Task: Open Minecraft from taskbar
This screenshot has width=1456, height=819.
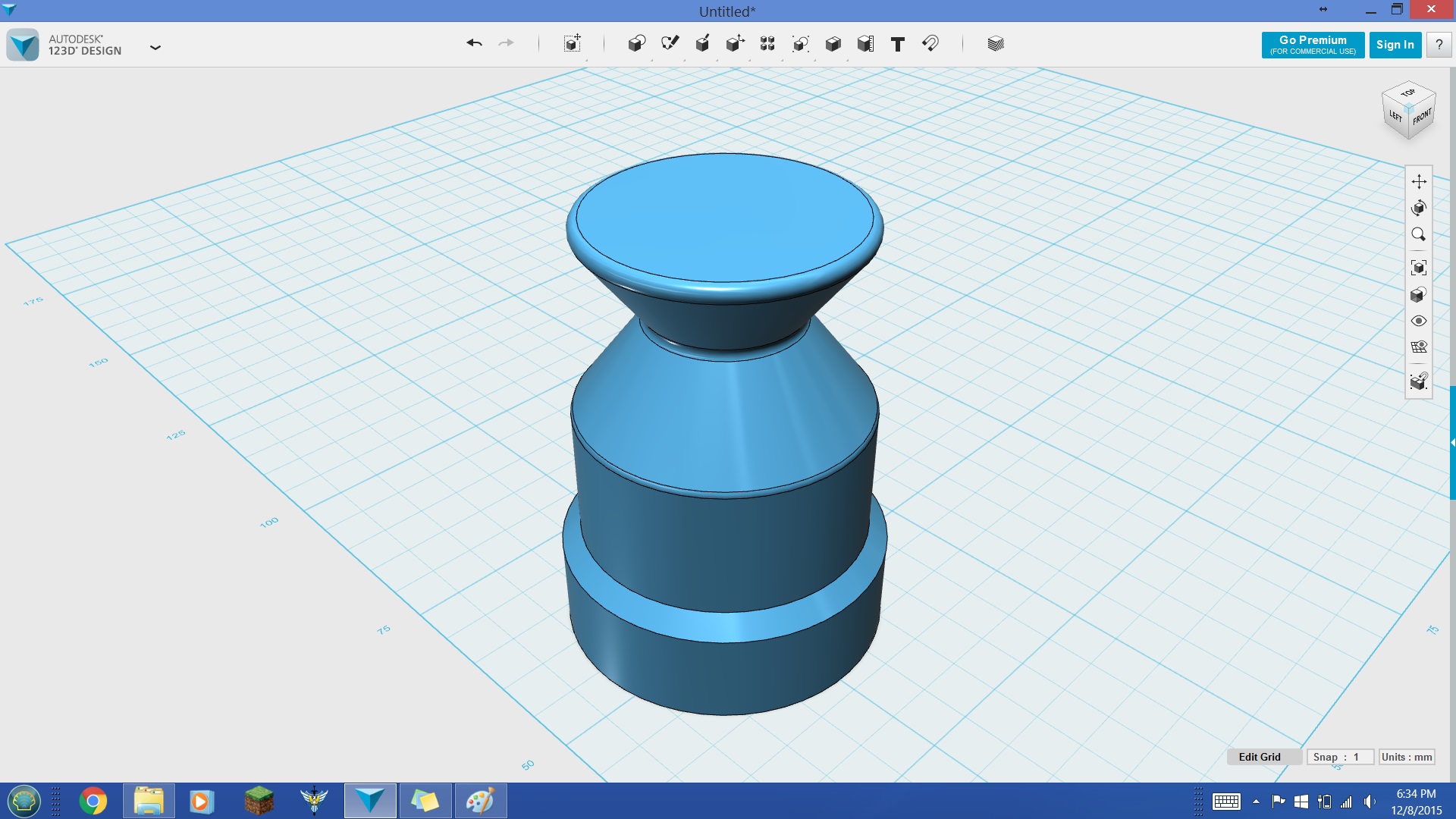Action: point(259,801)
